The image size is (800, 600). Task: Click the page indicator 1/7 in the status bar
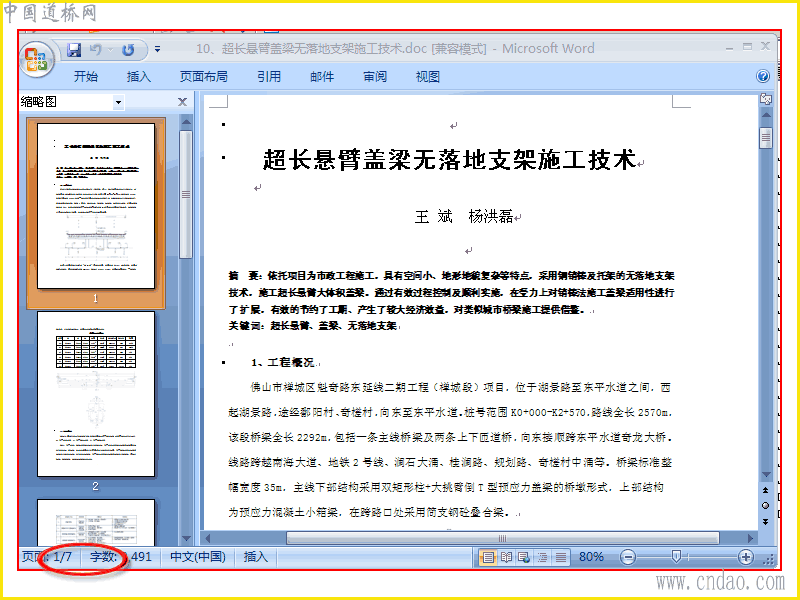[x=47, y=557]
